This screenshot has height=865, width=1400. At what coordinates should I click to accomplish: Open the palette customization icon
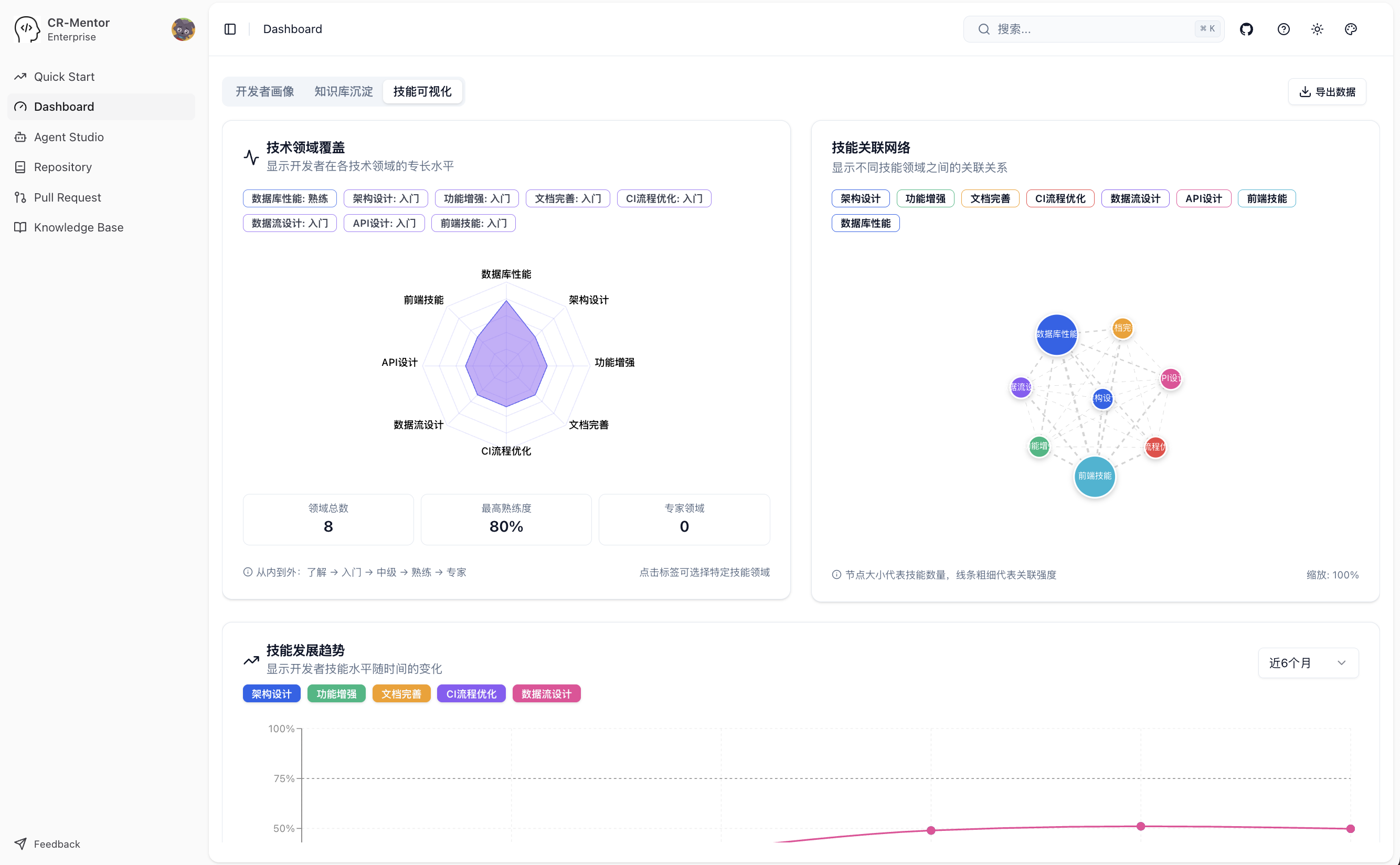click(1350, 28)
